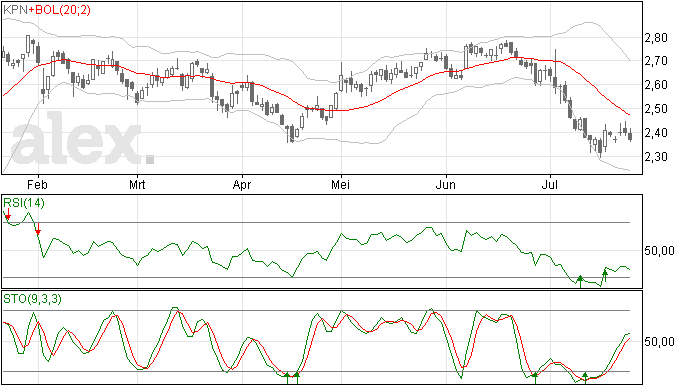690x387 pixels.
Task: Click the RSI 50,00 axis value
Action: pos(659,251)
